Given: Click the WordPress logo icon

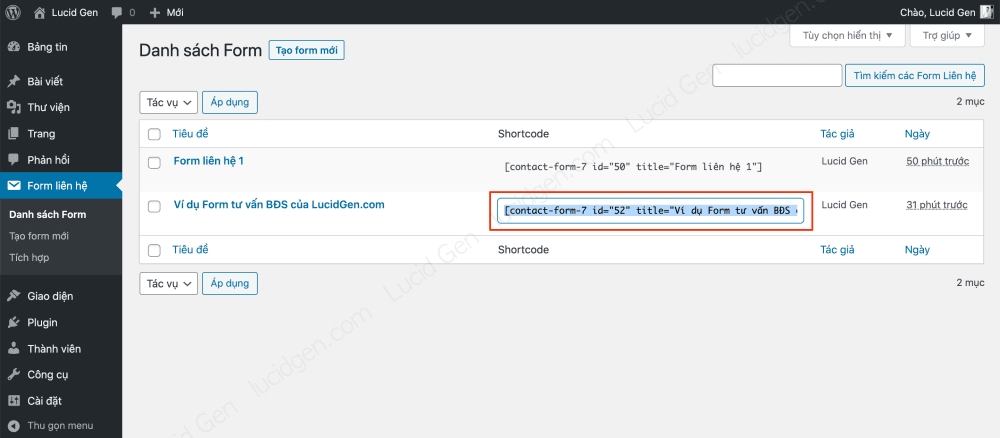Looking at the screenshot, I should pos(13,13).
